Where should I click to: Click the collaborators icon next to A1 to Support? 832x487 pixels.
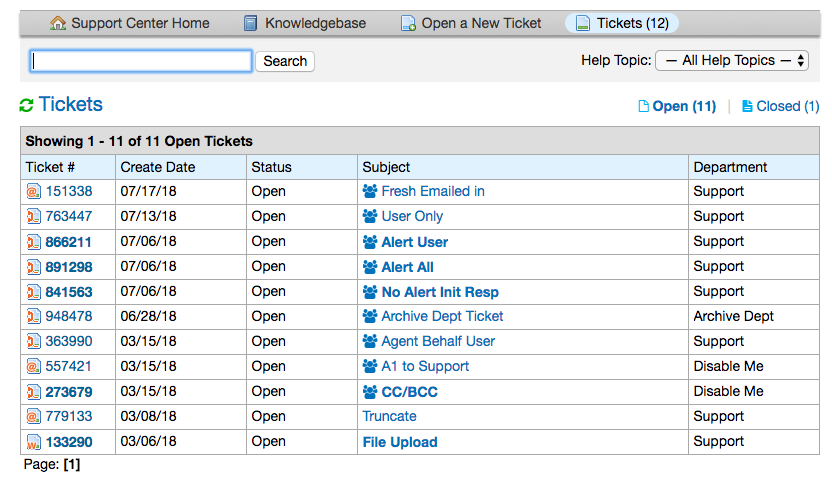pyautogui.click(x=370, y=366)
